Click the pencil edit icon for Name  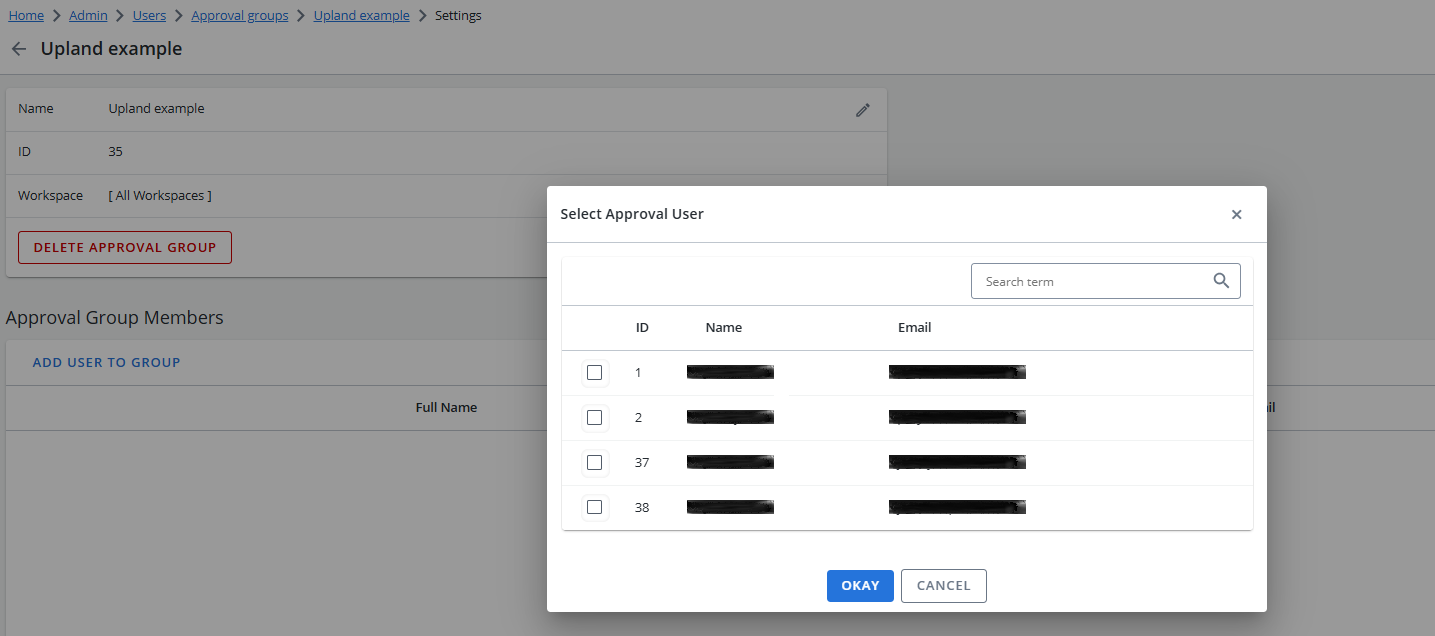pos(863,110)
